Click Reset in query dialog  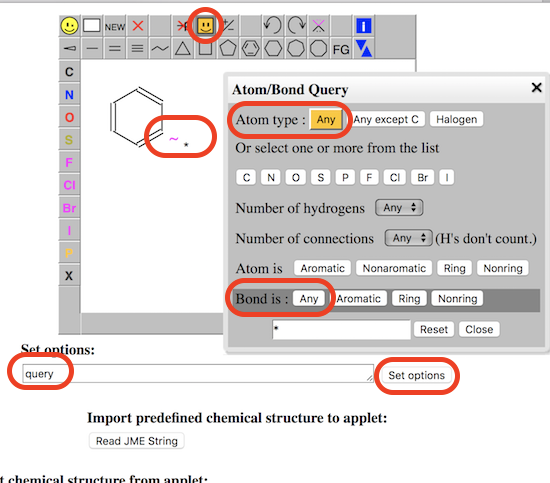[434, 329]
